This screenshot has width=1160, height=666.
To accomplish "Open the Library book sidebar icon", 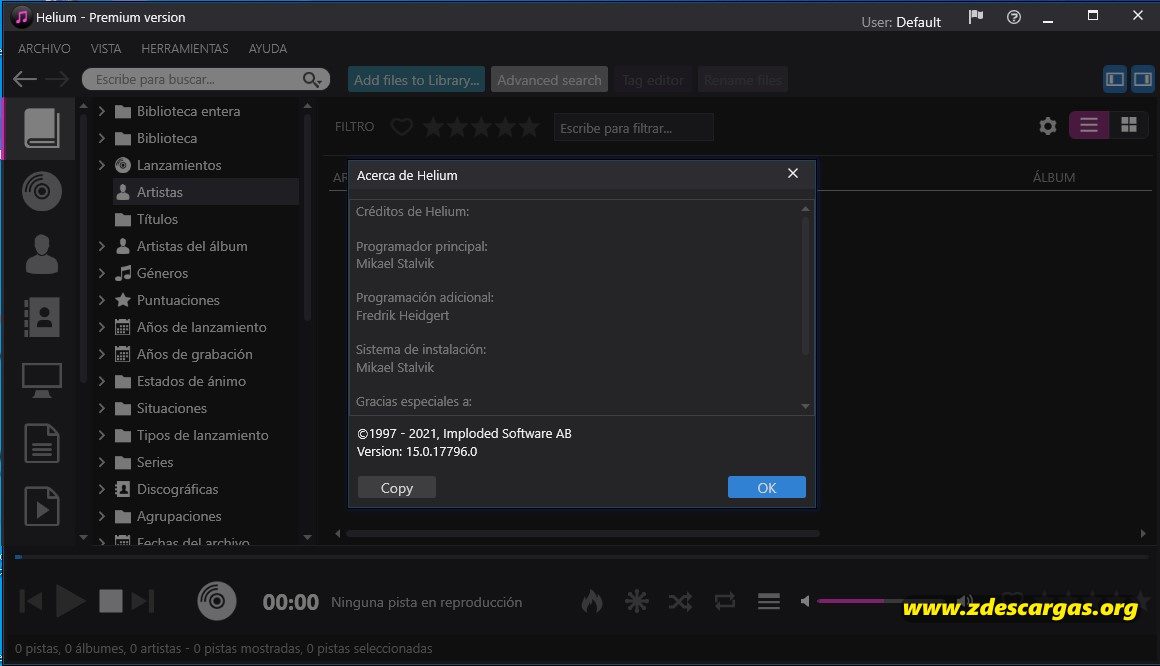I will (x=41, y=128).
